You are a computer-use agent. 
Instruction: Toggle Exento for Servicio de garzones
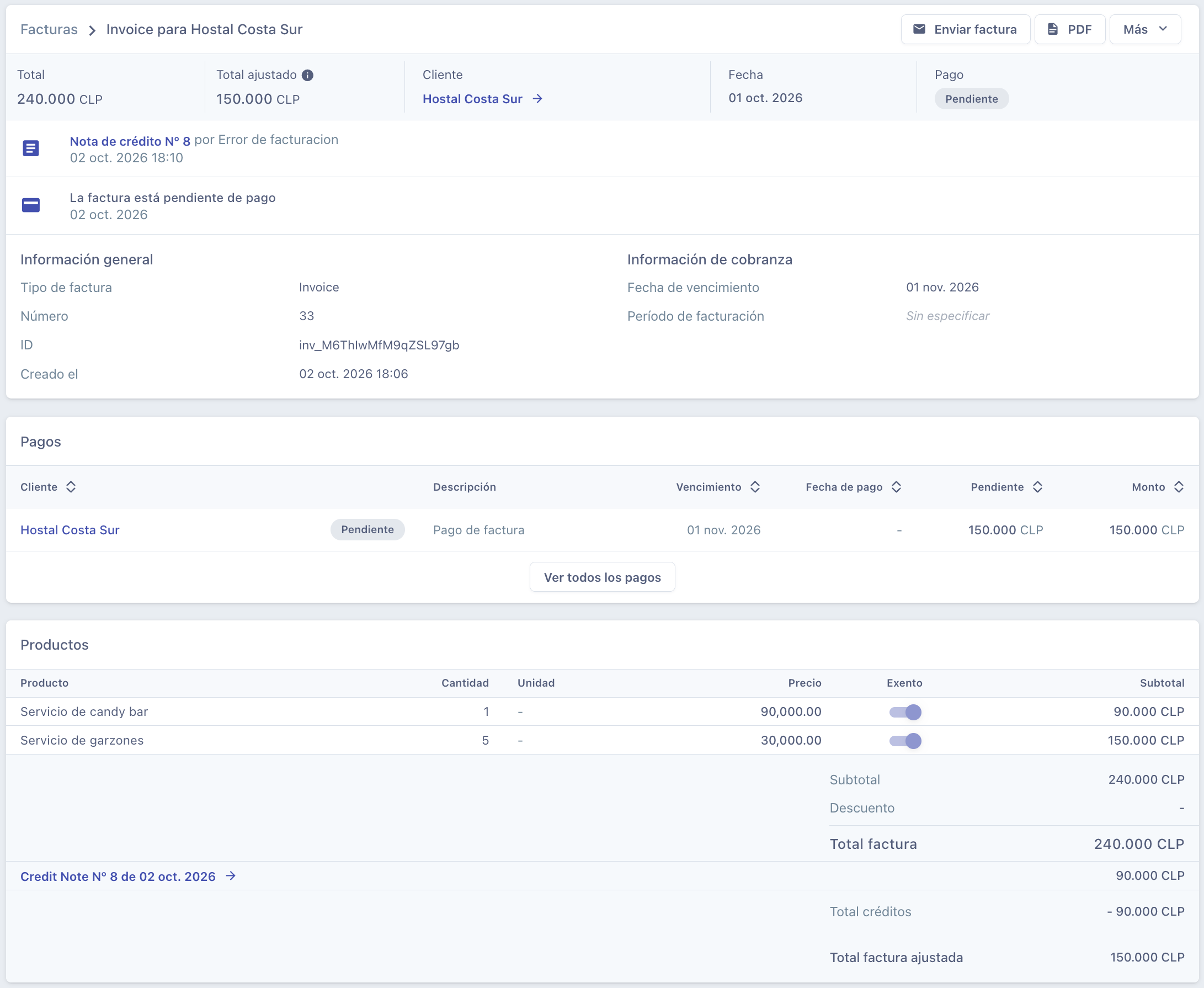(905, 740)
